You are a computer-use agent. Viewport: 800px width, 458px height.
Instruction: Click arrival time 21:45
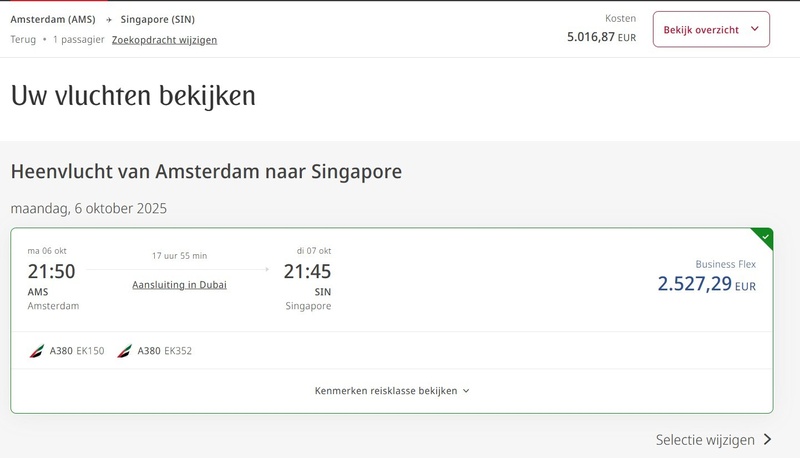coord(307,271)
